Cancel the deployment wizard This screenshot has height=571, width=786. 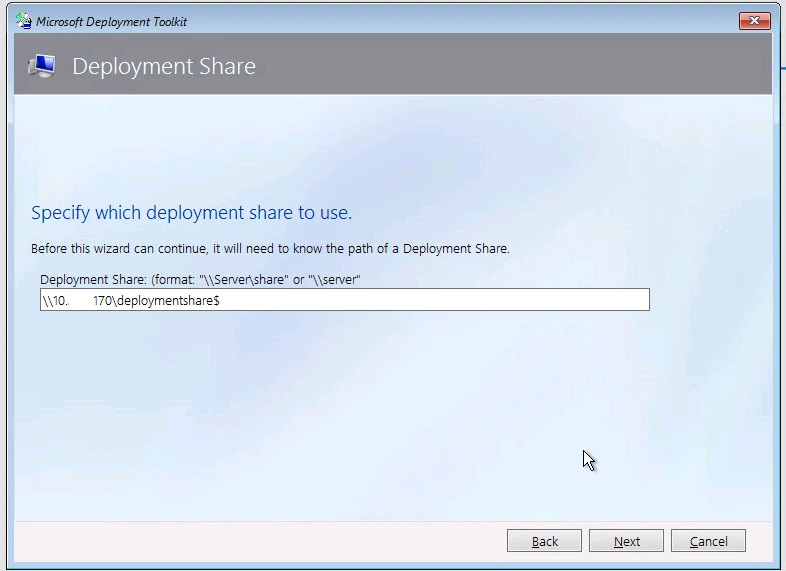point(708,541)
